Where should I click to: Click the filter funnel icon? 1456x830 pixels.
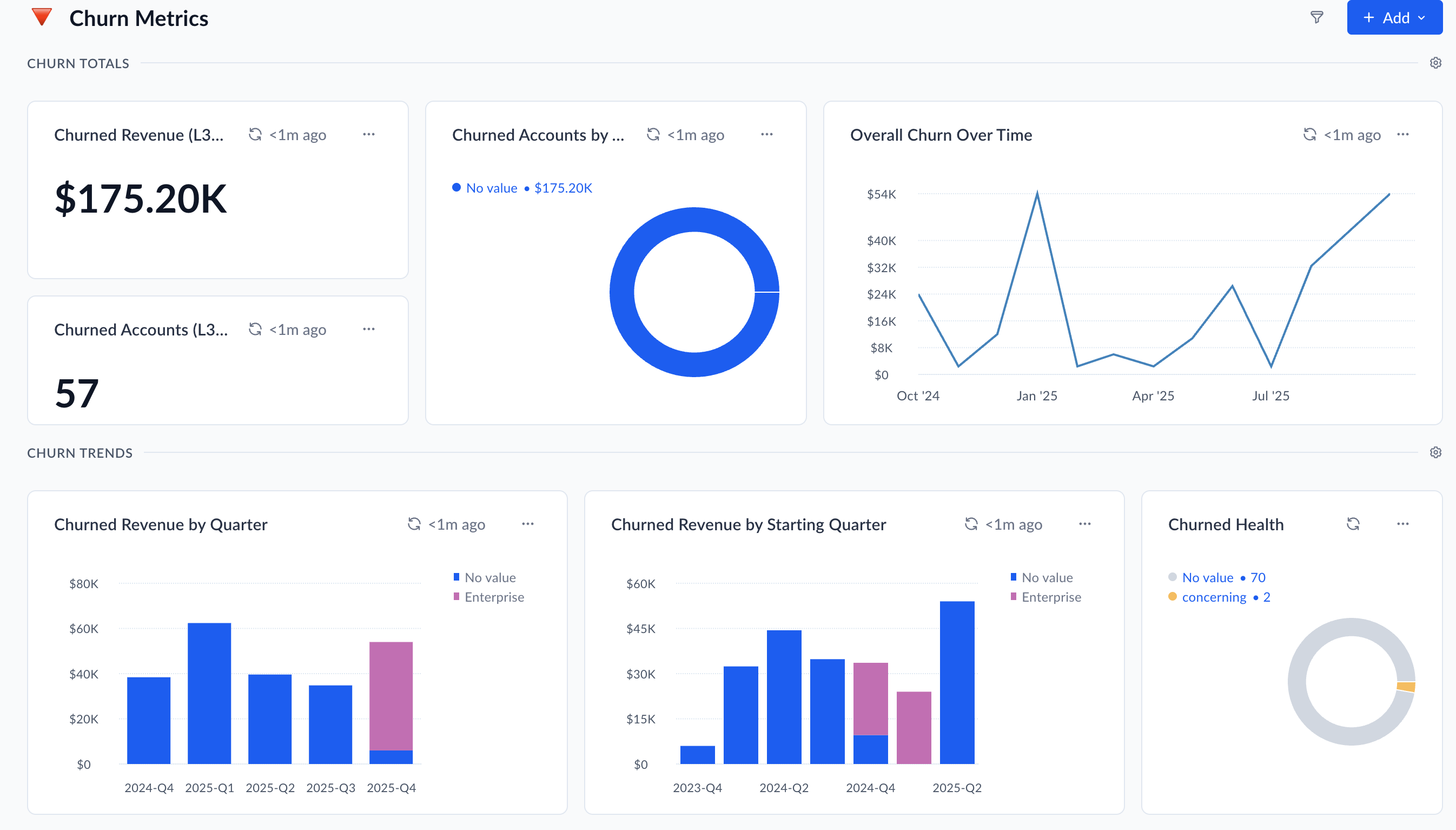(x=1316, y=18)
